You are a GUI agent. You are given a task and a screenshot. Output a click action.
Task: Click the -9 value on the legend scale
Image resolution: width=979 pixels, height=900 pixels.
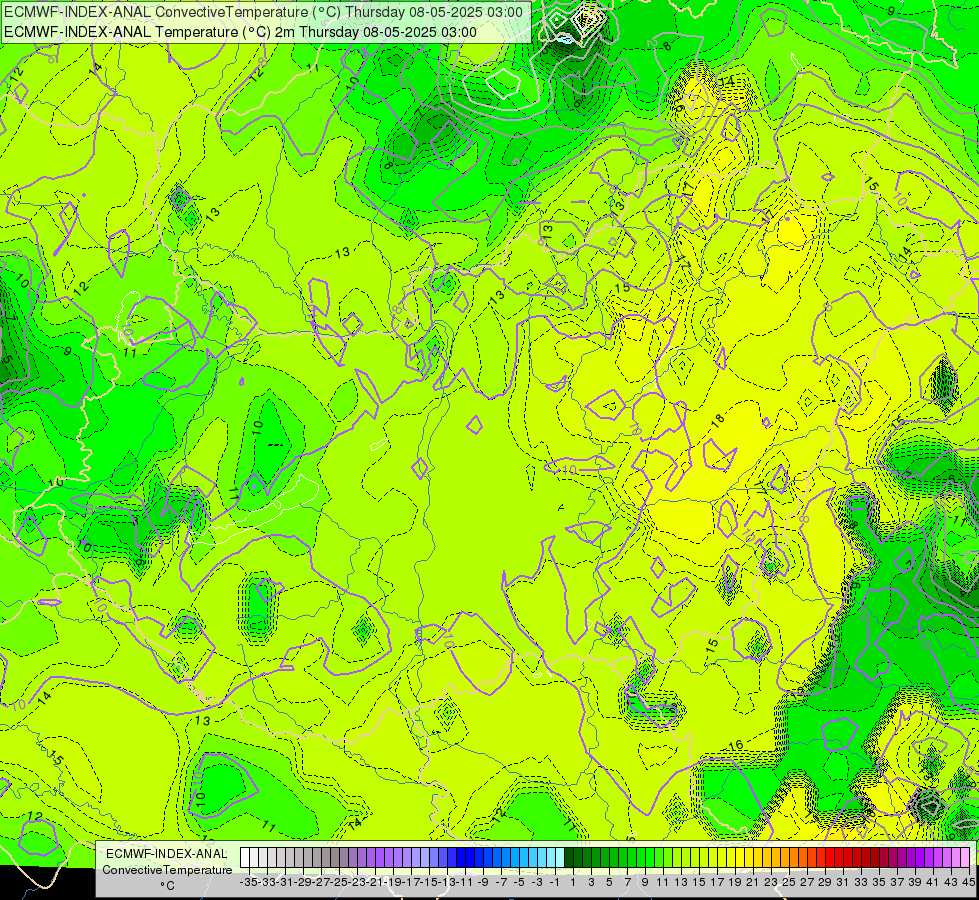483,883
